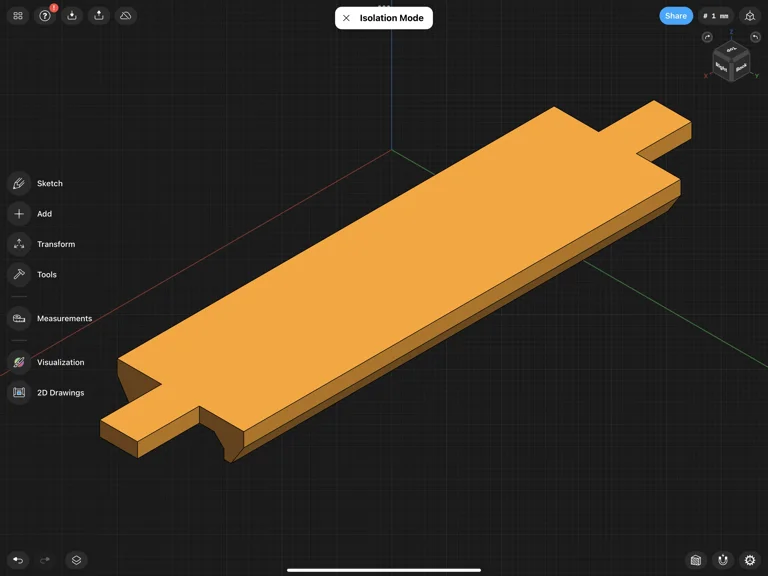768x576 pixels.
Task: Switch to Visualization mode
Action: click(x=19, y=362)
